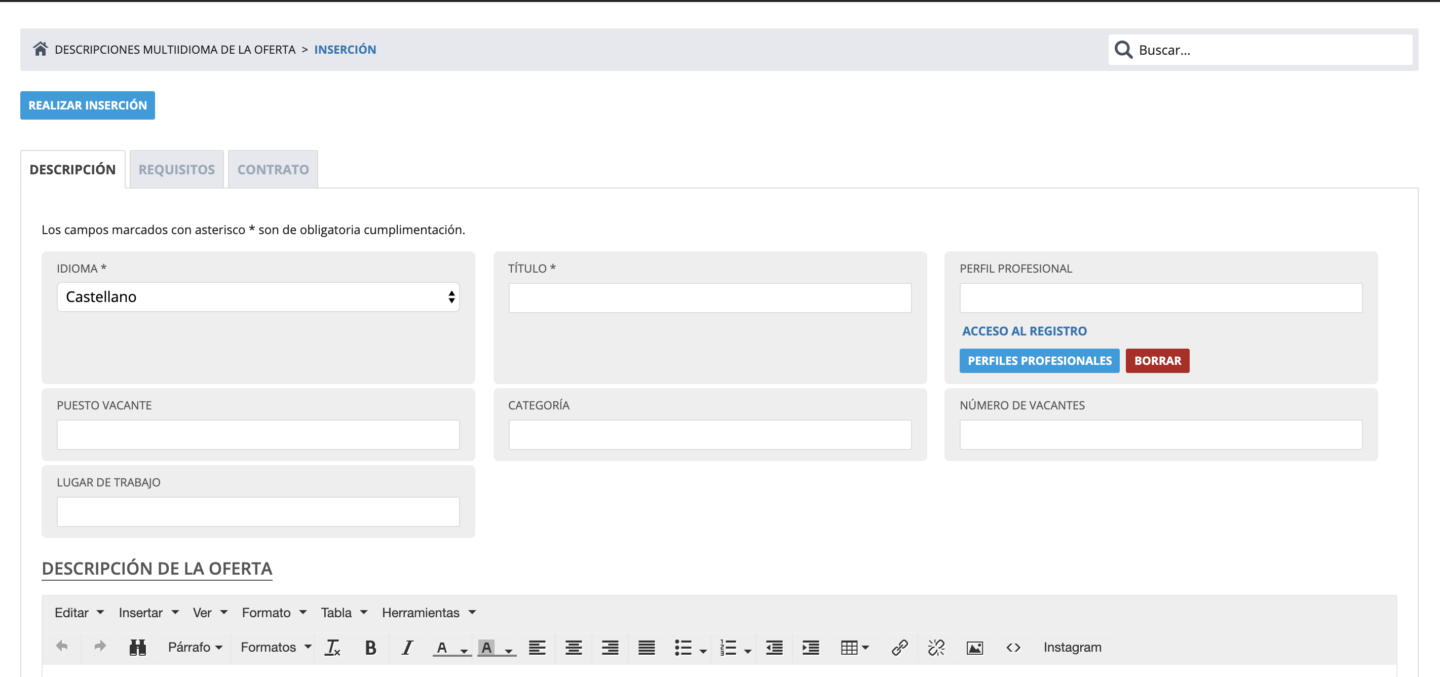Justify the text alignment
1440x677 pixels.
pos(647,648)
